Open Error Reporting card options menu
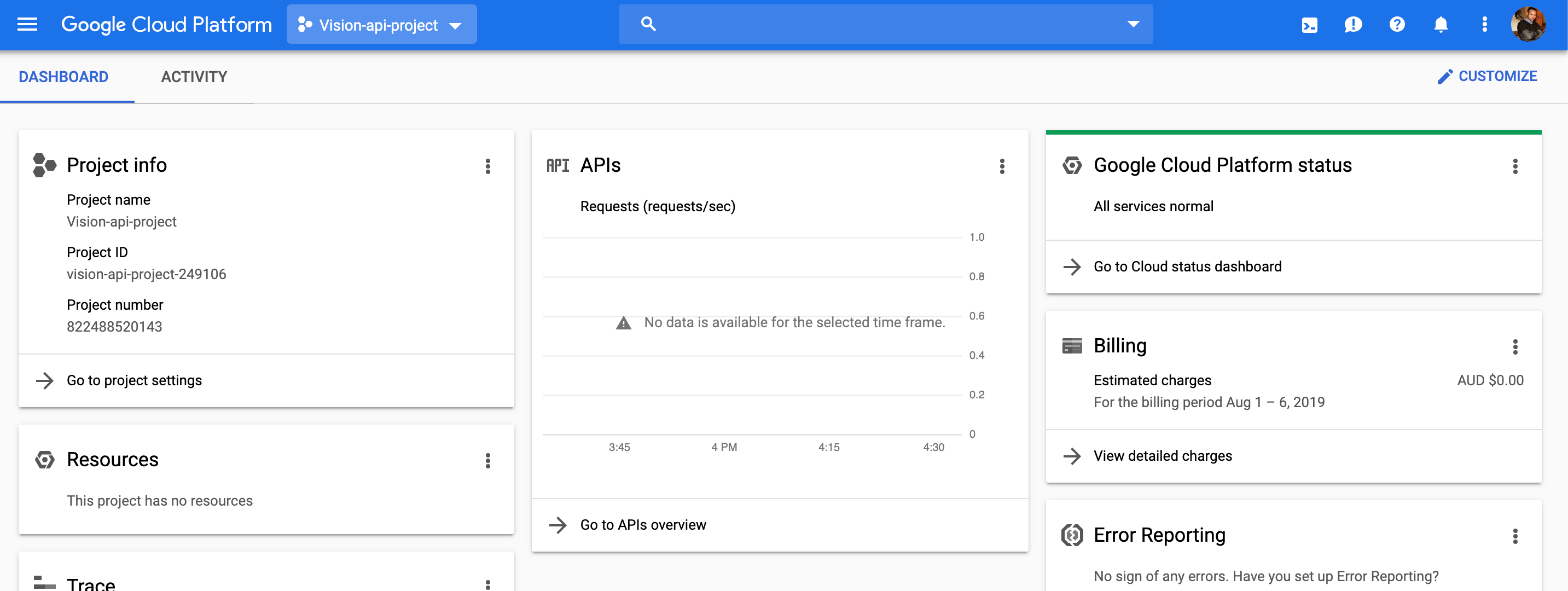 coord(1515,536)
